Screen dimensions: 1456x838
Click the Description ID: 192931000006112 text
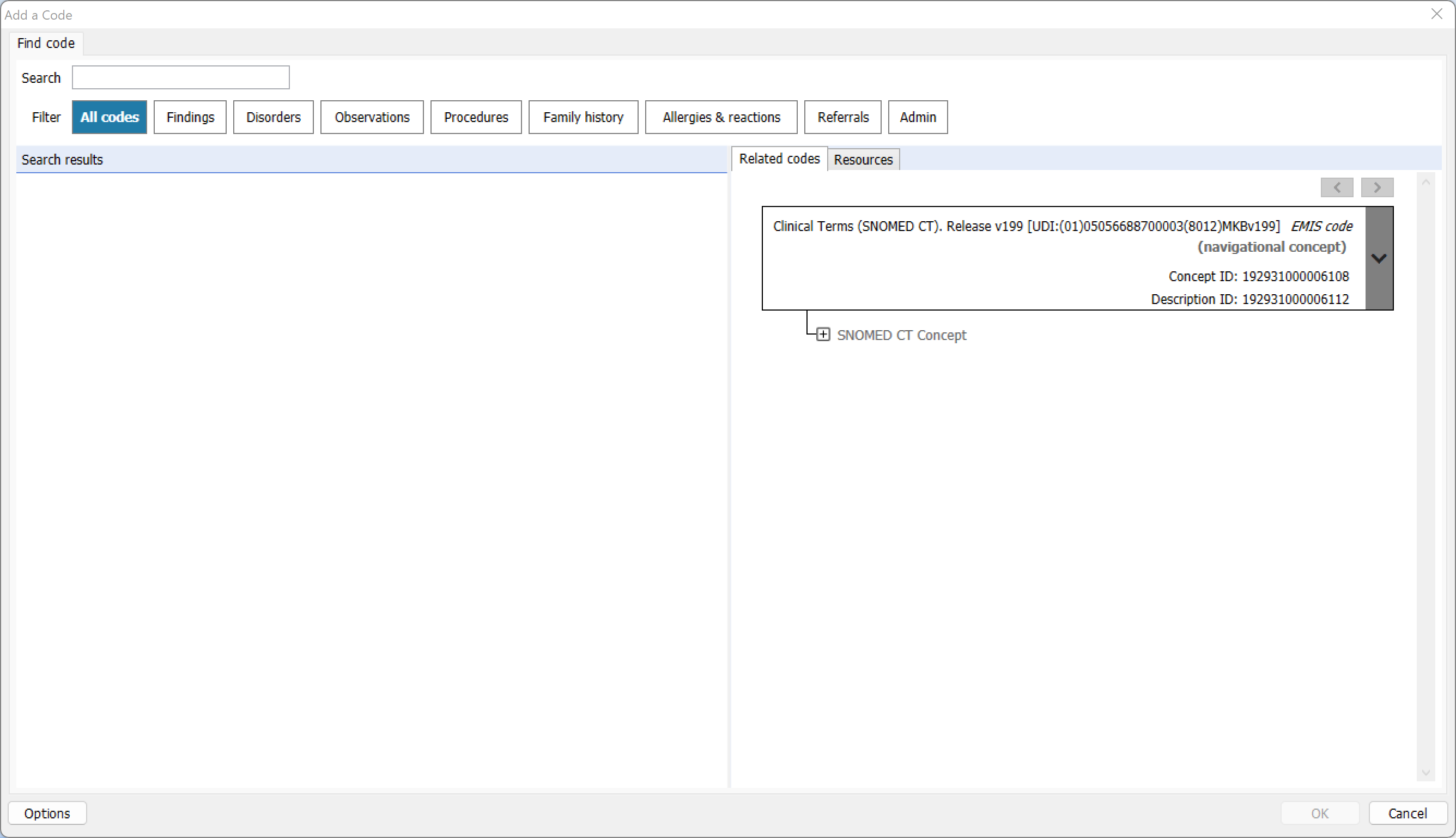(1249, 299)
